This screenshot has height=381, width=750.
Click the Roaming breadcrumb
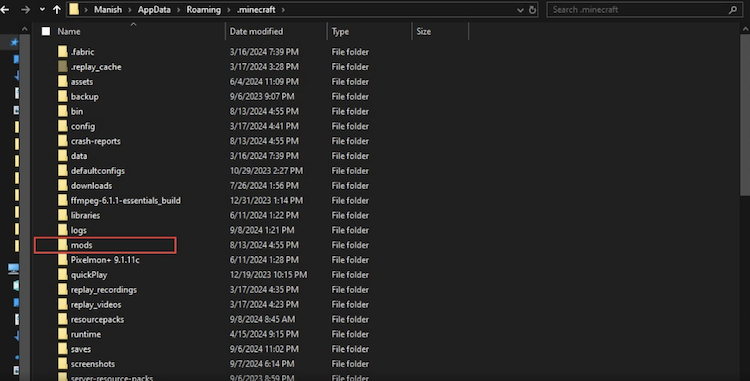(x=203, y=10)
